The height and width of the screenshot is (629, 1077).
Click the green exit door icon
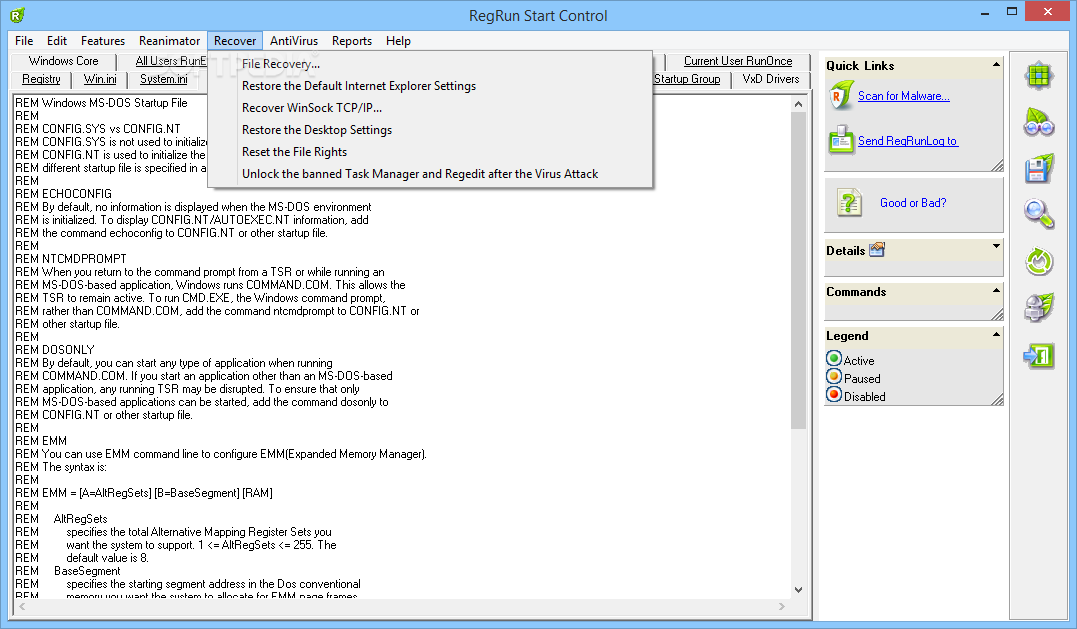[1039, 356]
